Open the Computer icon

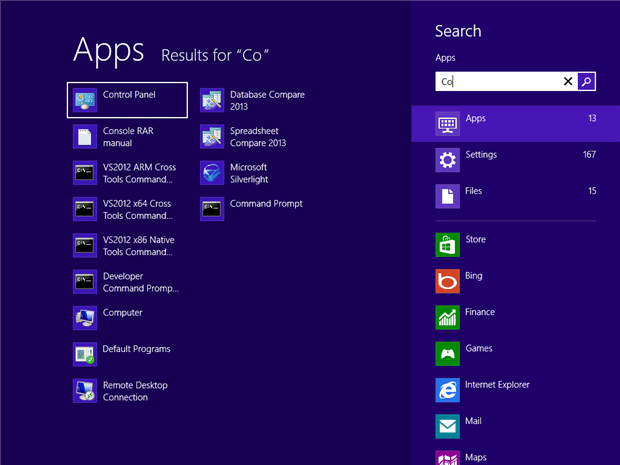pos(85,318)
